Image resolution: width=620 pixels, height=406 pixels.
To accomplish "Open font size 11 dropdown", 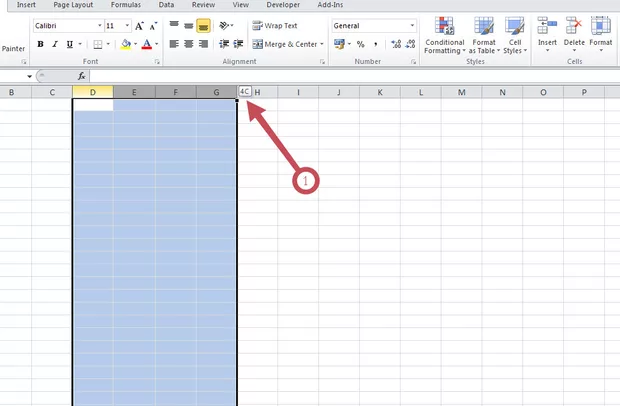I will click(x=127, y=26).
